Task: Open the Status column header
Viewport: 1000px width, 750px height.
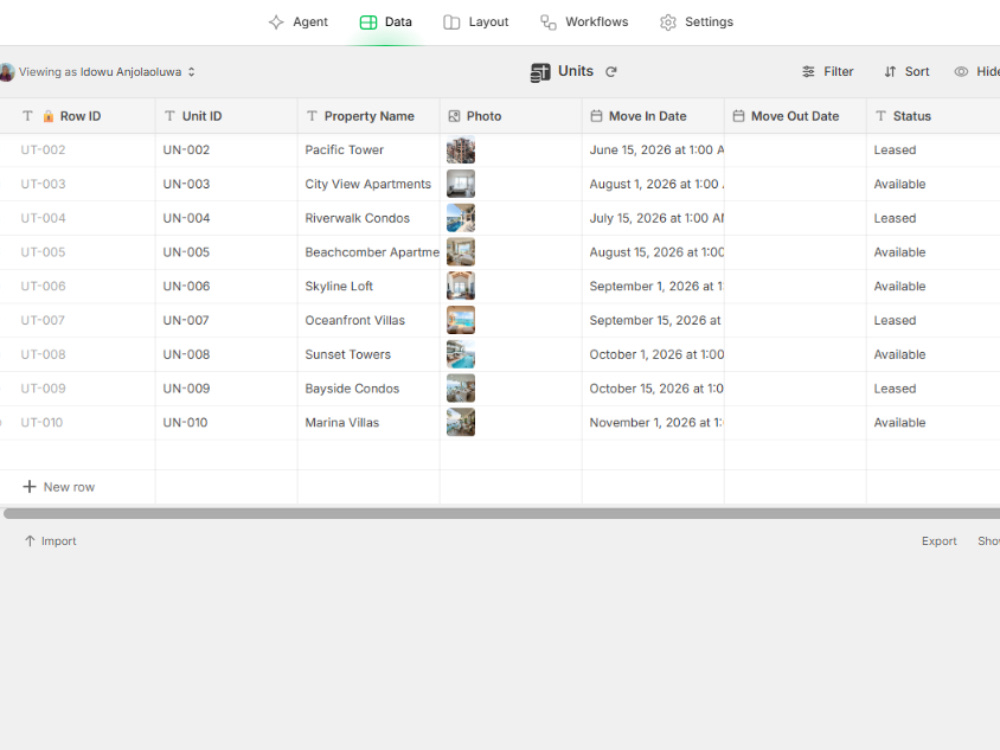Action: (x=933, y=116)
